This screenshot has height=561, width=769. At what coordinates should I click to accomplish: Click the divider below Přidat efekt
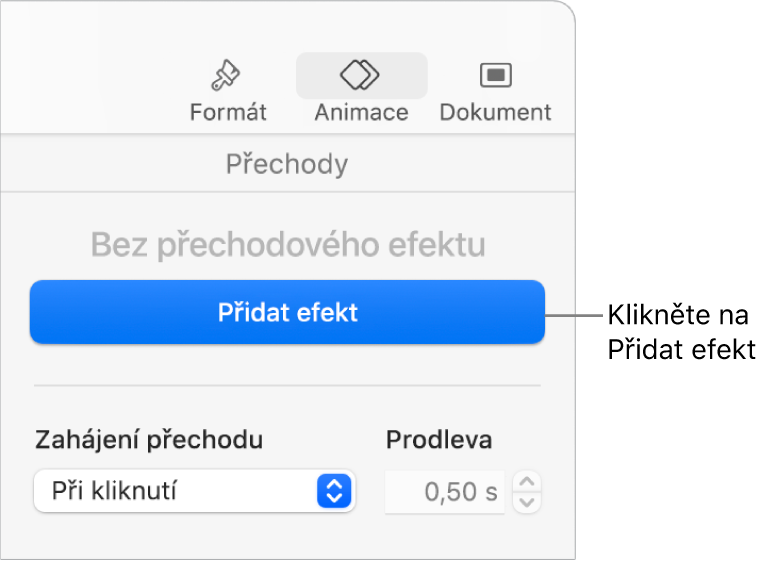287,385
